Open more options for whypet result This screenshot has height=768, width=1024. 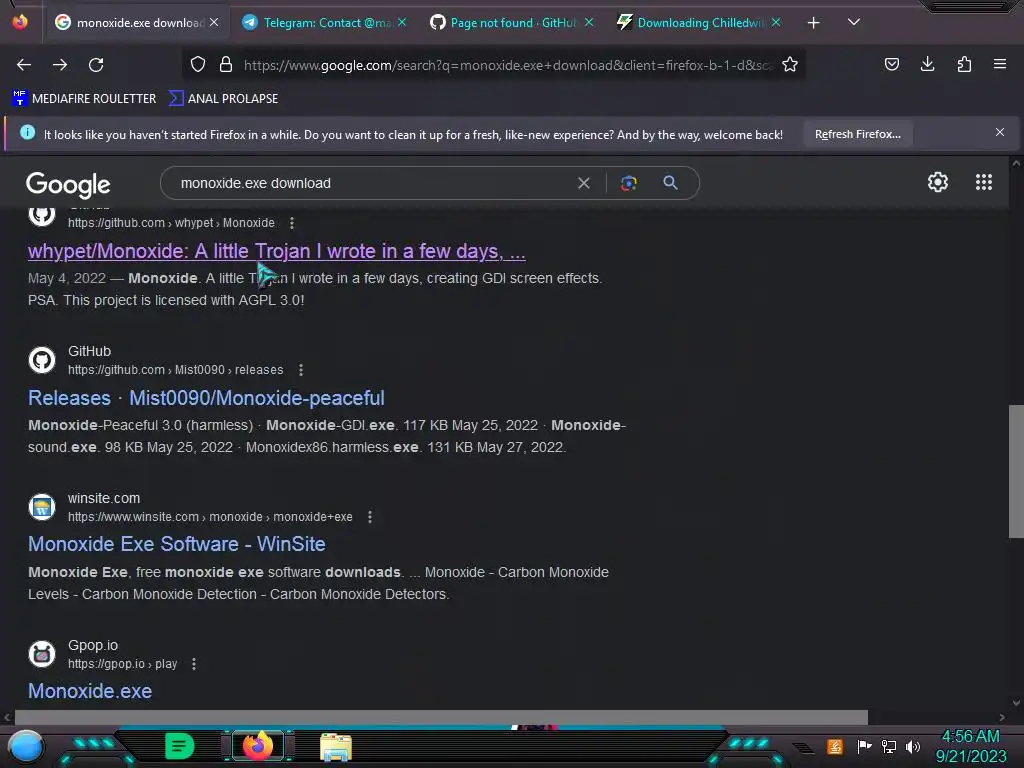click(x=292, y=223)
